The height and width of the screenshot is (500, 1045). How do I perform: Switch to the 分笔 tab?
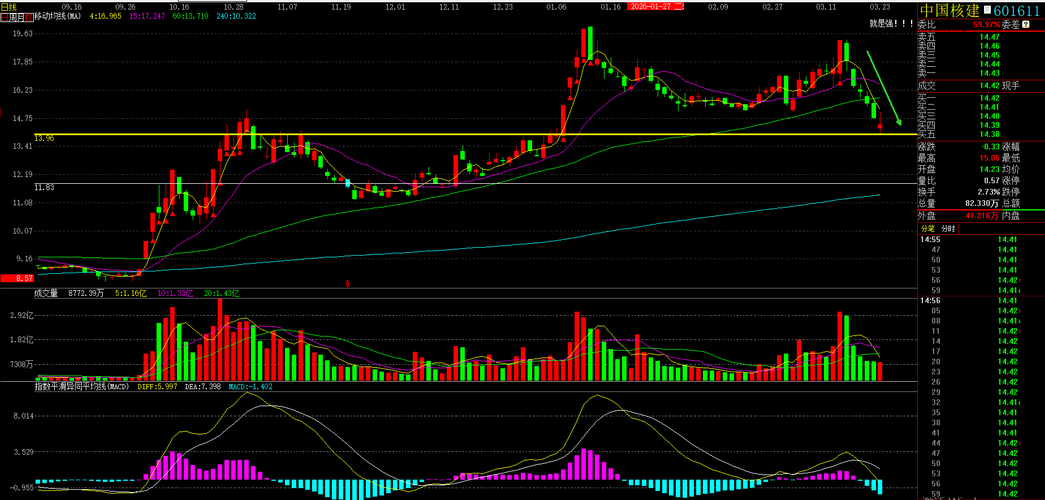tap(926, 229)
